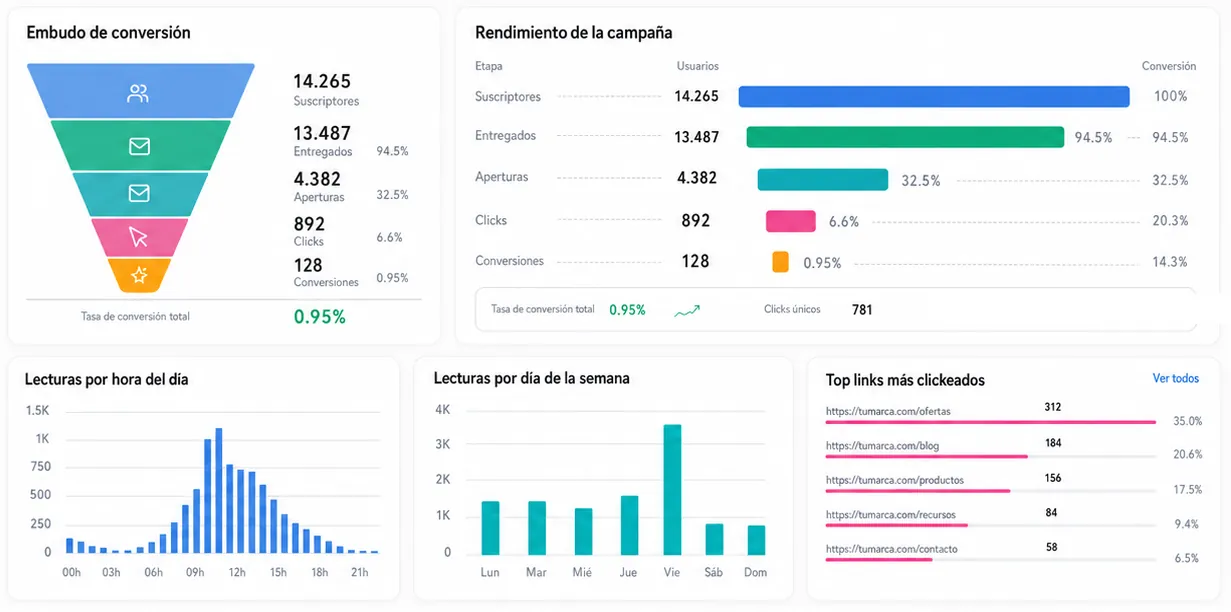The image size is (1231, 612).
Task: Click the 4.382 value in the funnel panel
Action: pos(317,179)
